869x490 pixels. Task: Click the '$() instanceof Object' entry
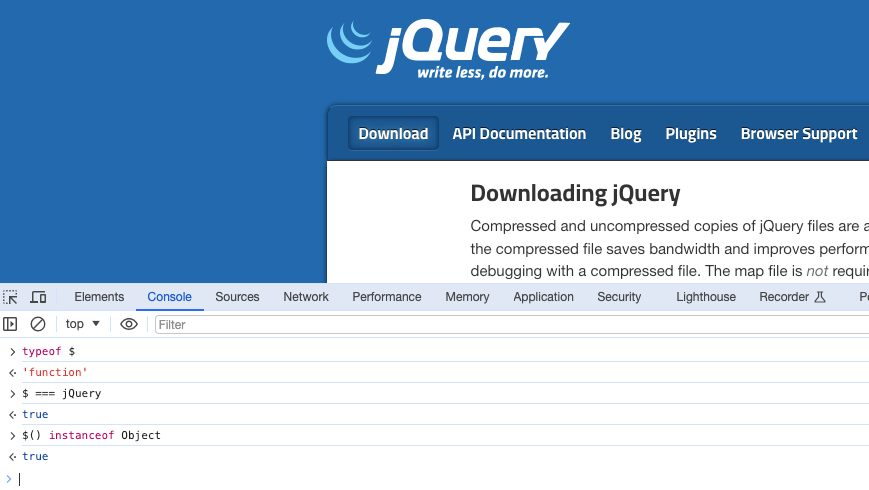(91, 436)
